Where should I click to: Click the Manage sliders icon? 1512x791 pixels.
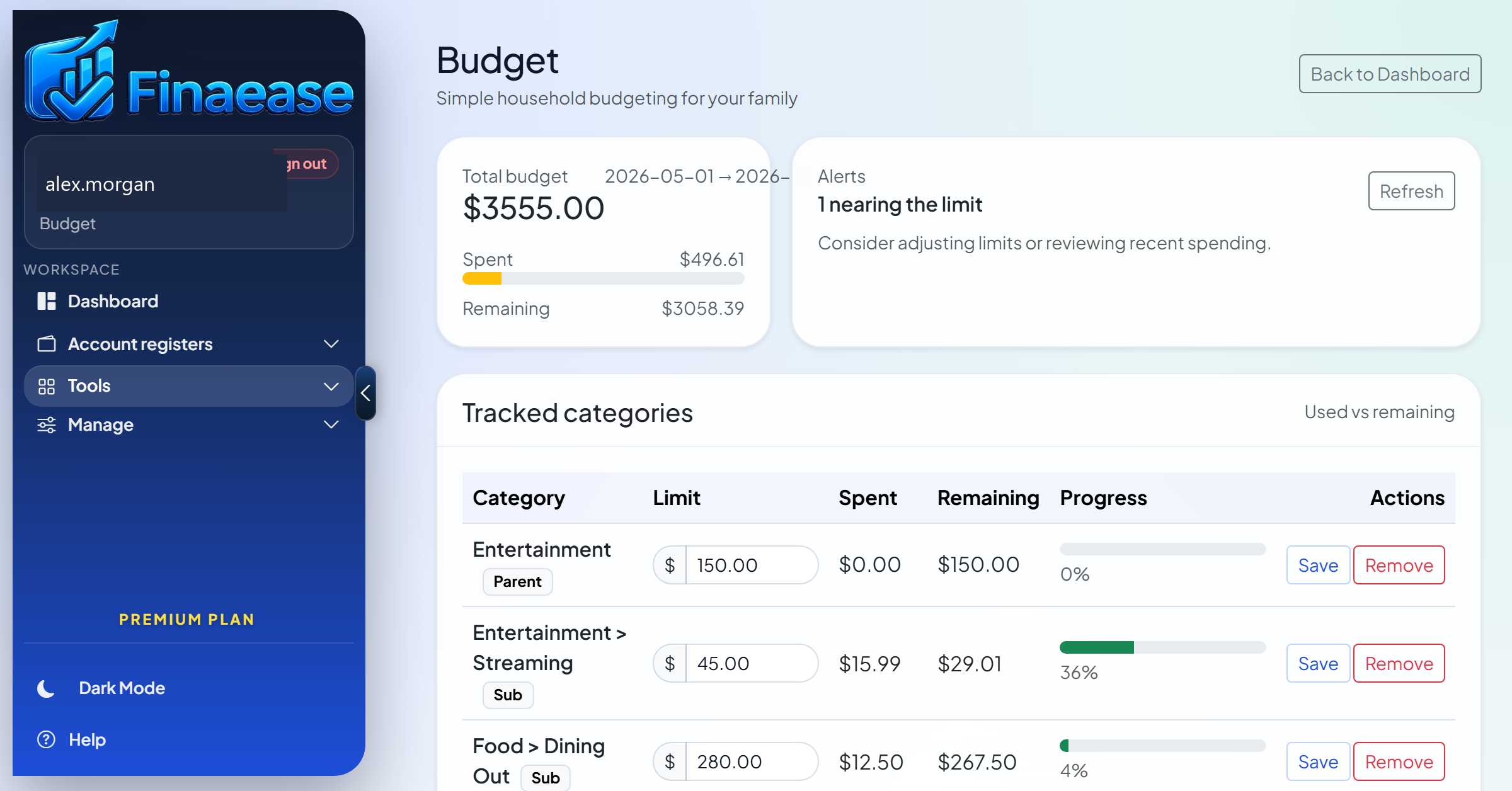(x=47, y=425)
